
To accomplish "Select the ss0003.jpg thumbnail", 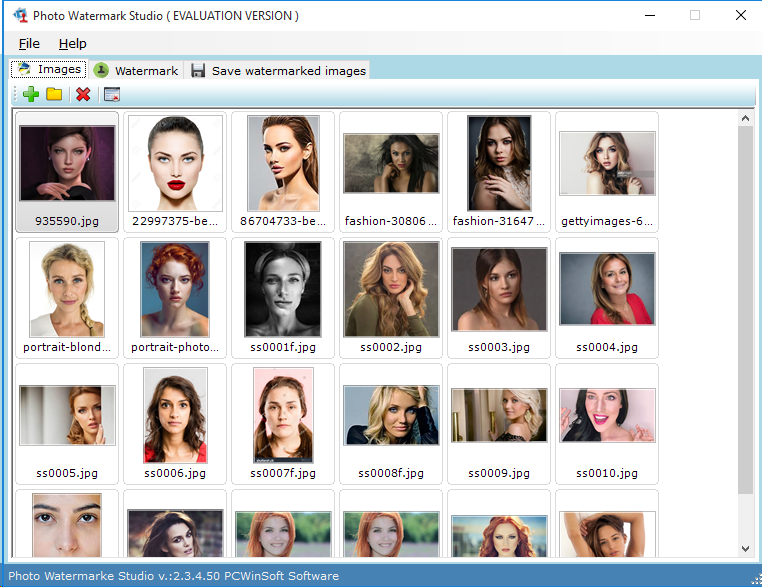I will coord(499,298).
